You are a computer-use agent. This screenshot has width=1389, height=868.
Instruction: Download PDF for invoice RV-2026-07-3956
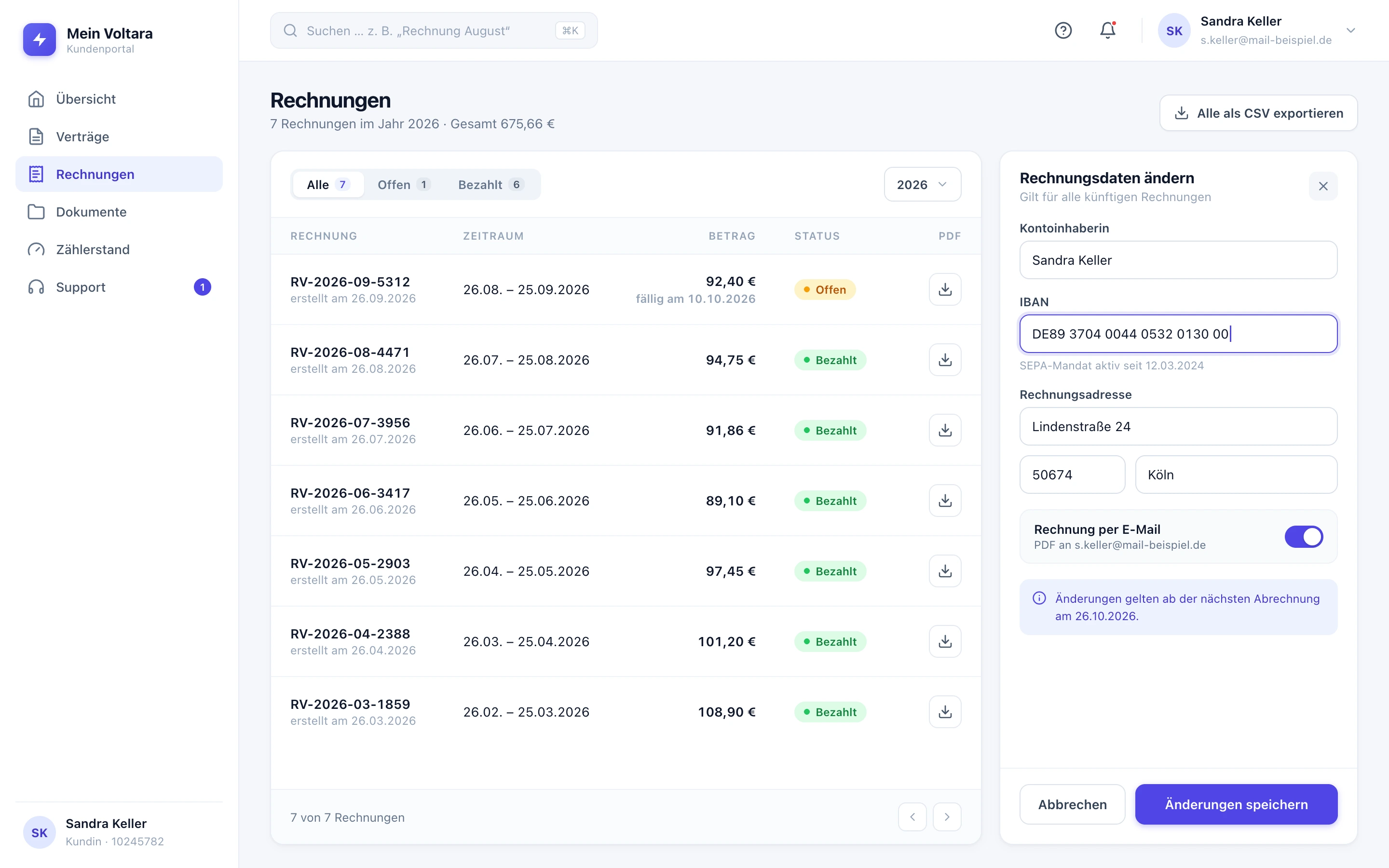(945, 430)
